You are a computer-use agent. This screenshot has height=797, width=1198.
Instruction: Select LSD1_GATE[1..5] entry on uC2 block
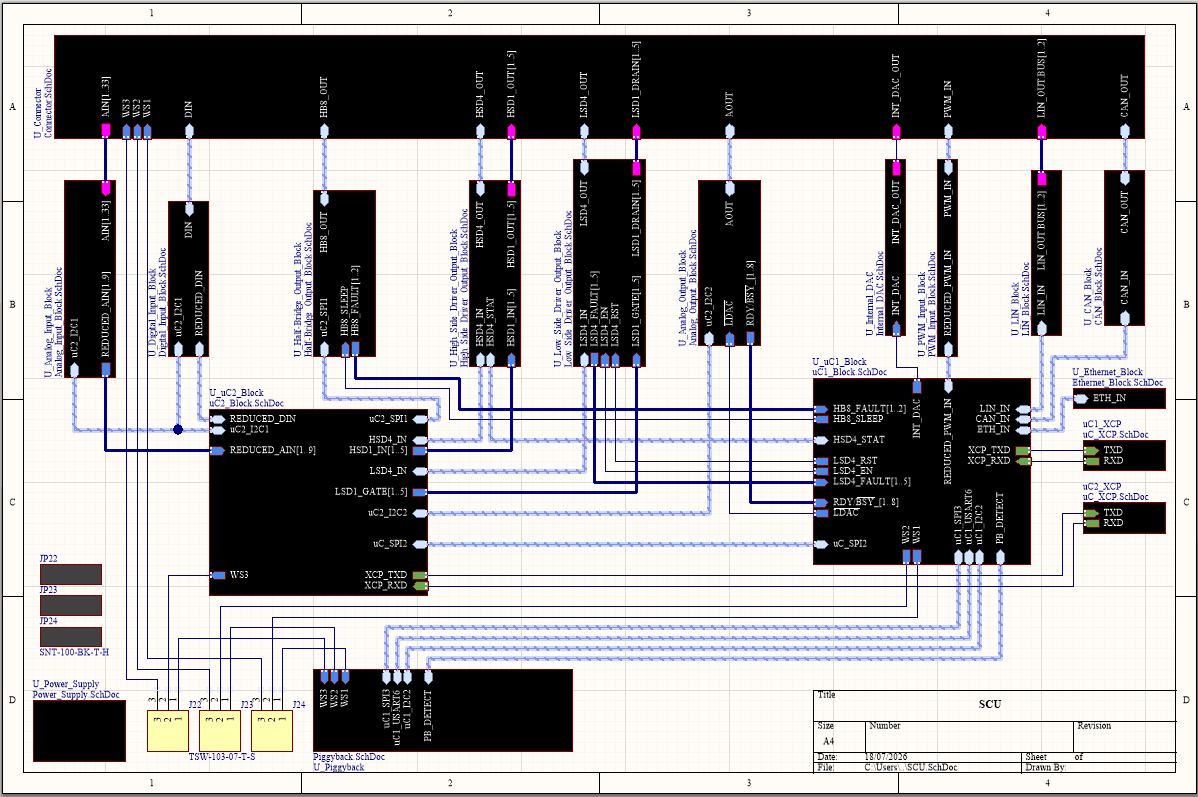tap(380, 491)
